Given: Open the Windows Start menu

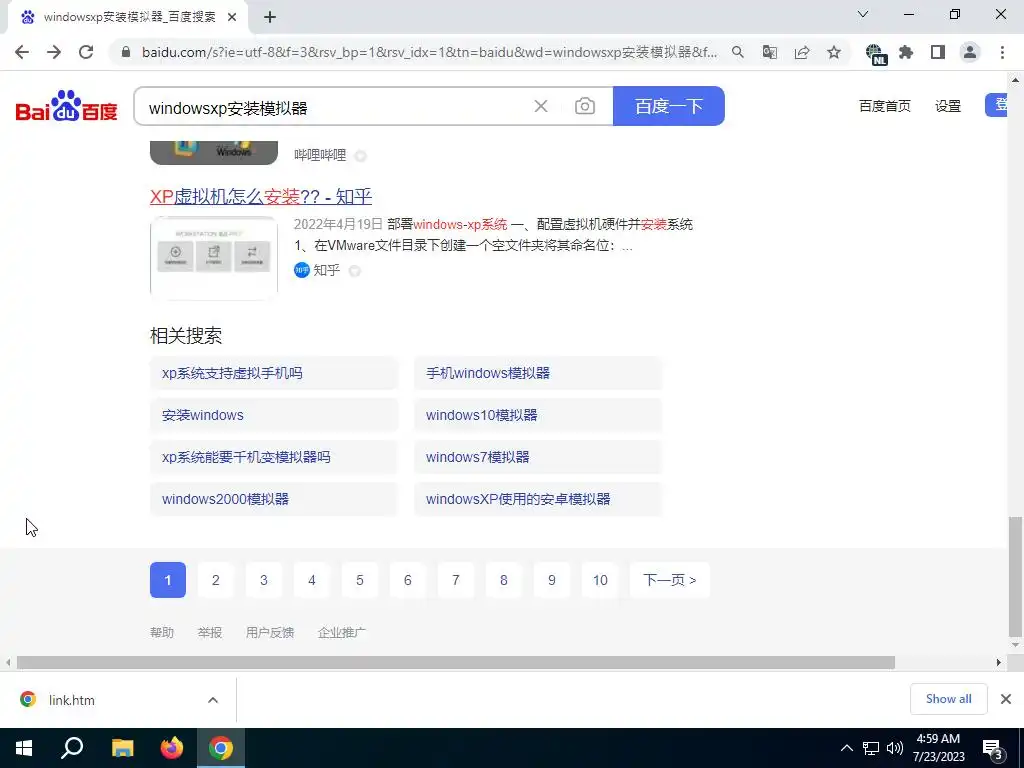Looking at the screenshot, I should pos(24,748).
